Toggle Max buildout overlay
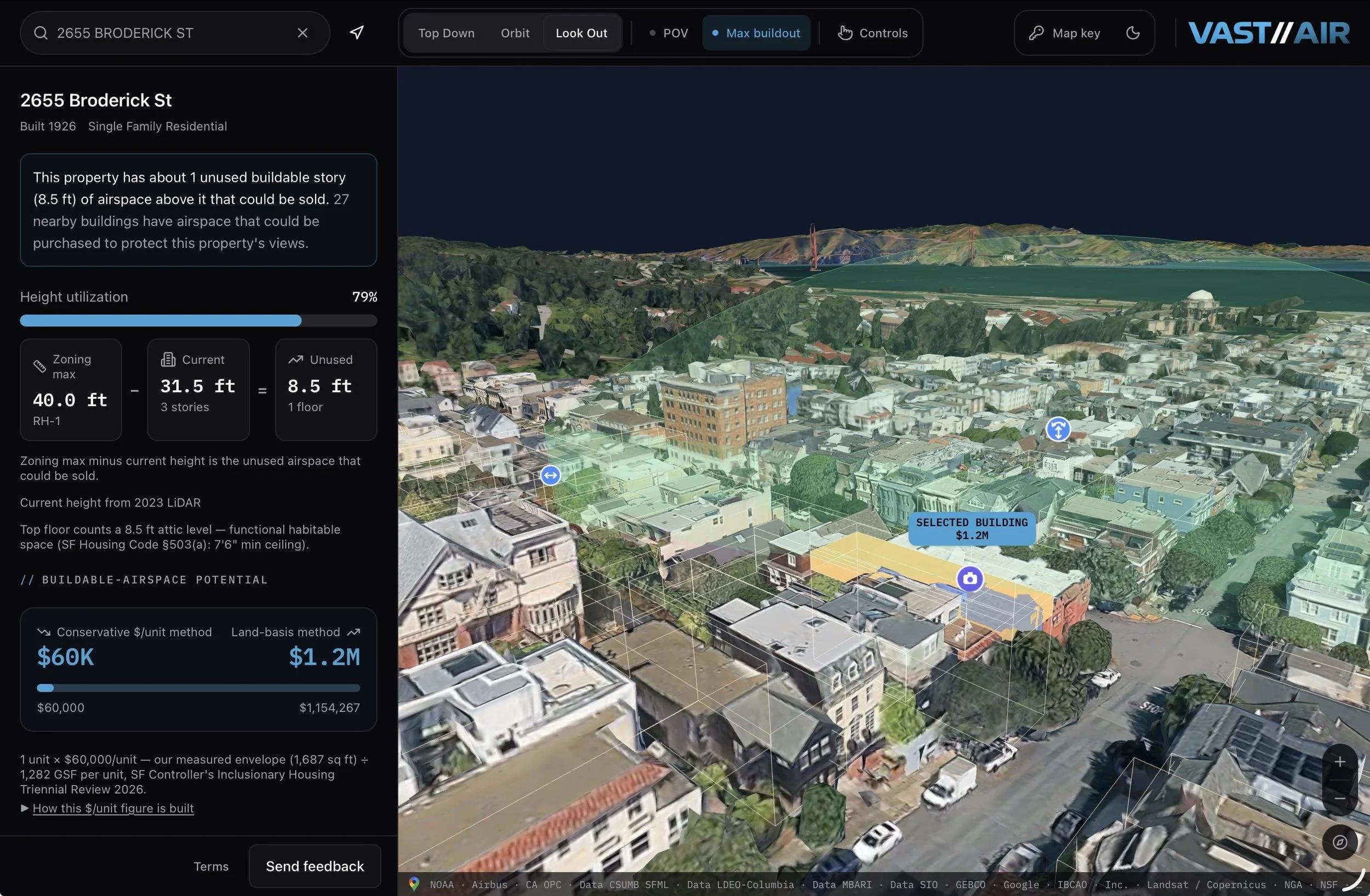The image size is (1370, 896). tap(756, 33)
